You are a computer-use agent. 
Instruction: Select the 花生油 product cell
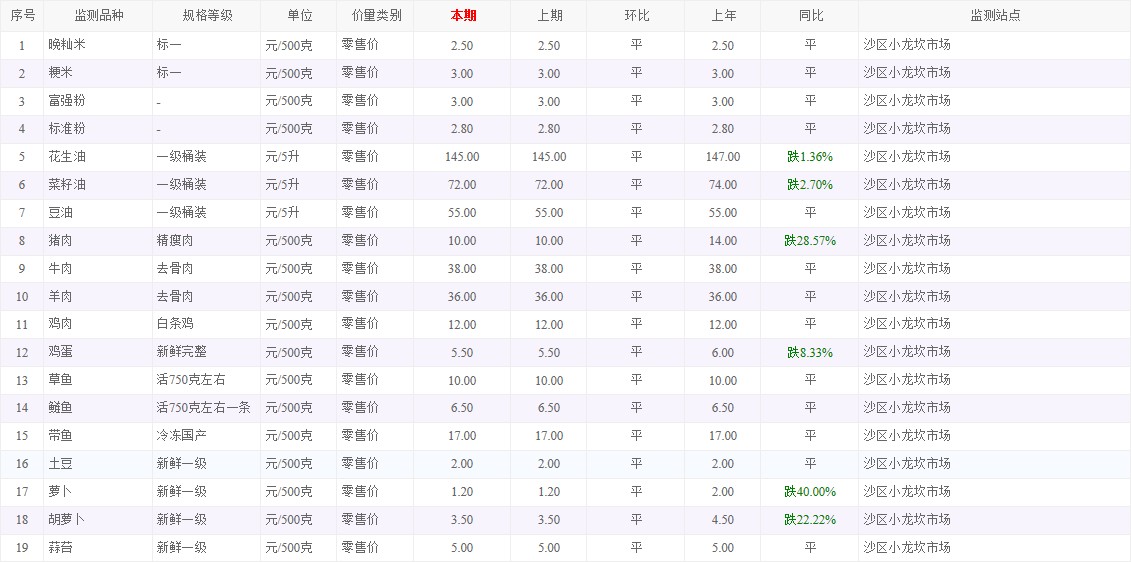[98, 157]
